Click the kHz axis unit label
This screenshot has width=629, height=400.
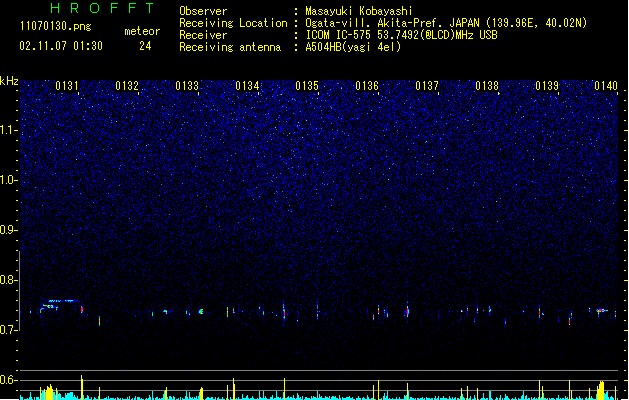9,81
